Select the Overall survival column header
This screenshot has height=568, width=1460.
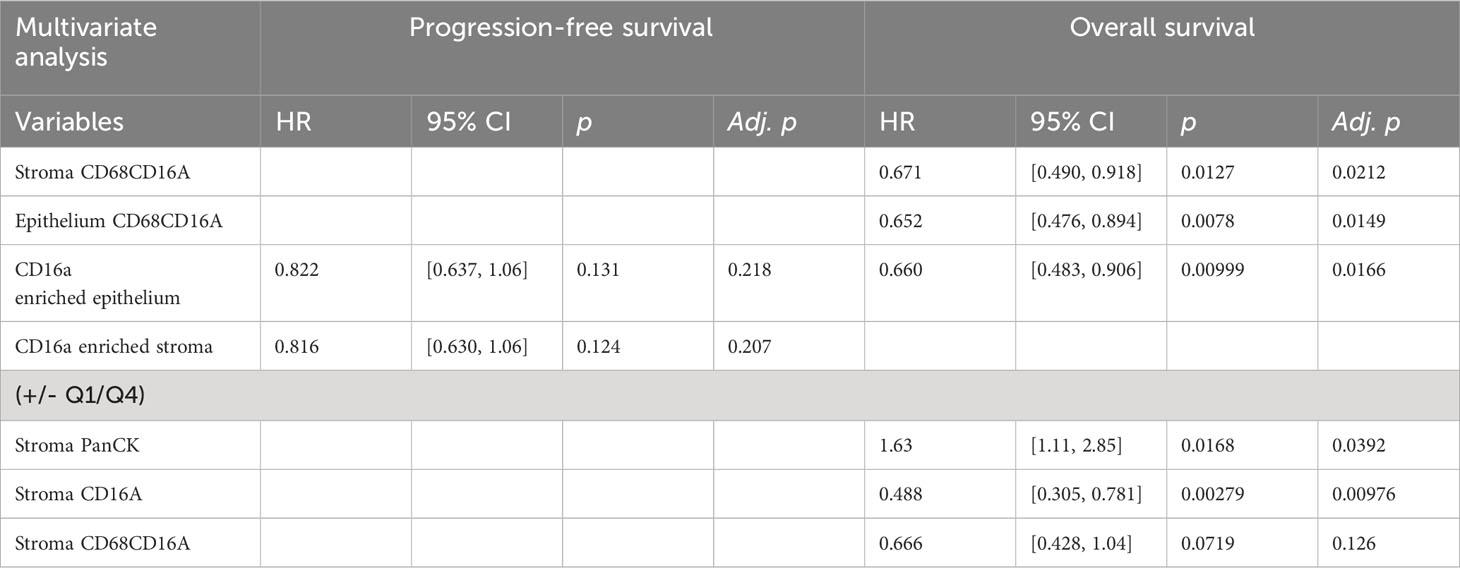1162,28
